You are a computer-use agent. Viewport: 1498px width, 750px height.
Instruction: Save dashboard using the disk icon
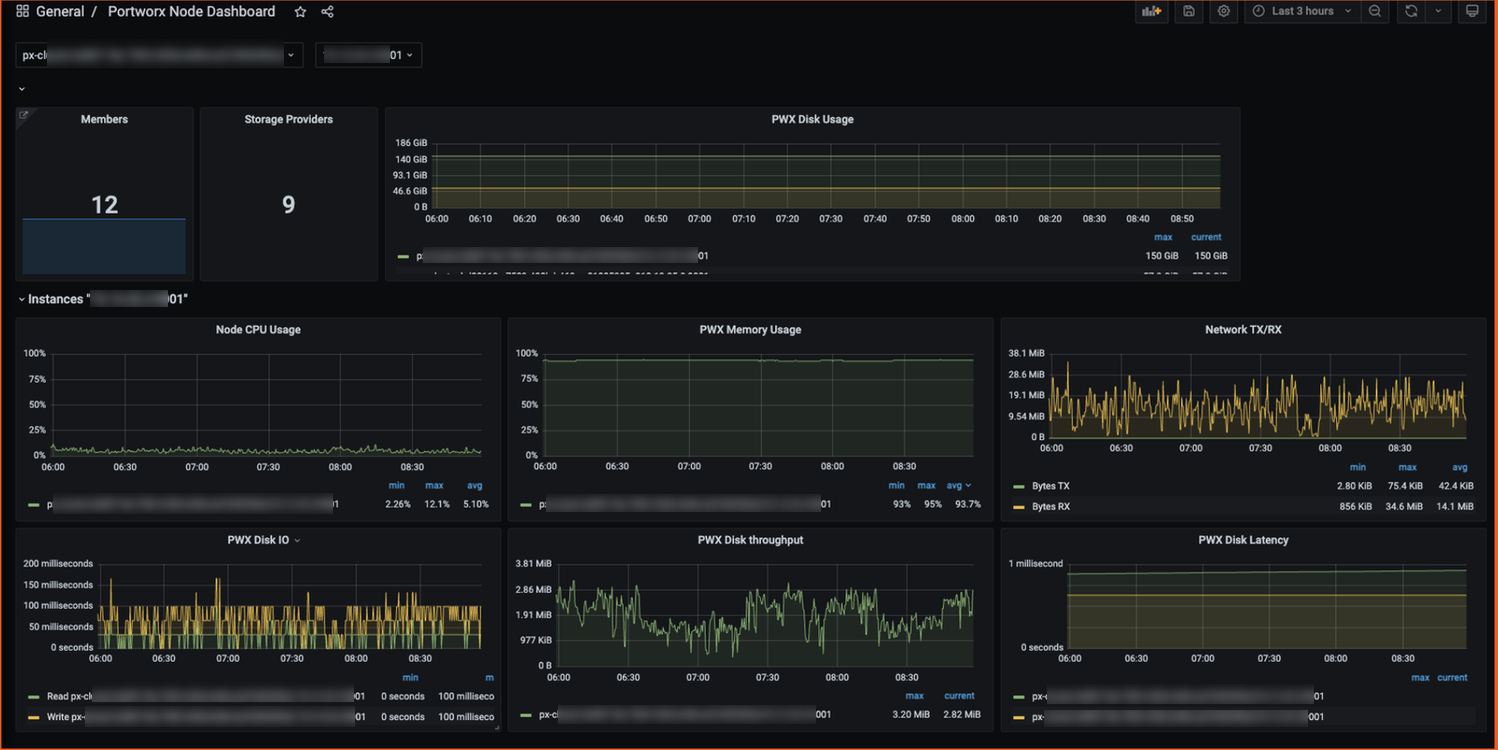pos(1189,11)
